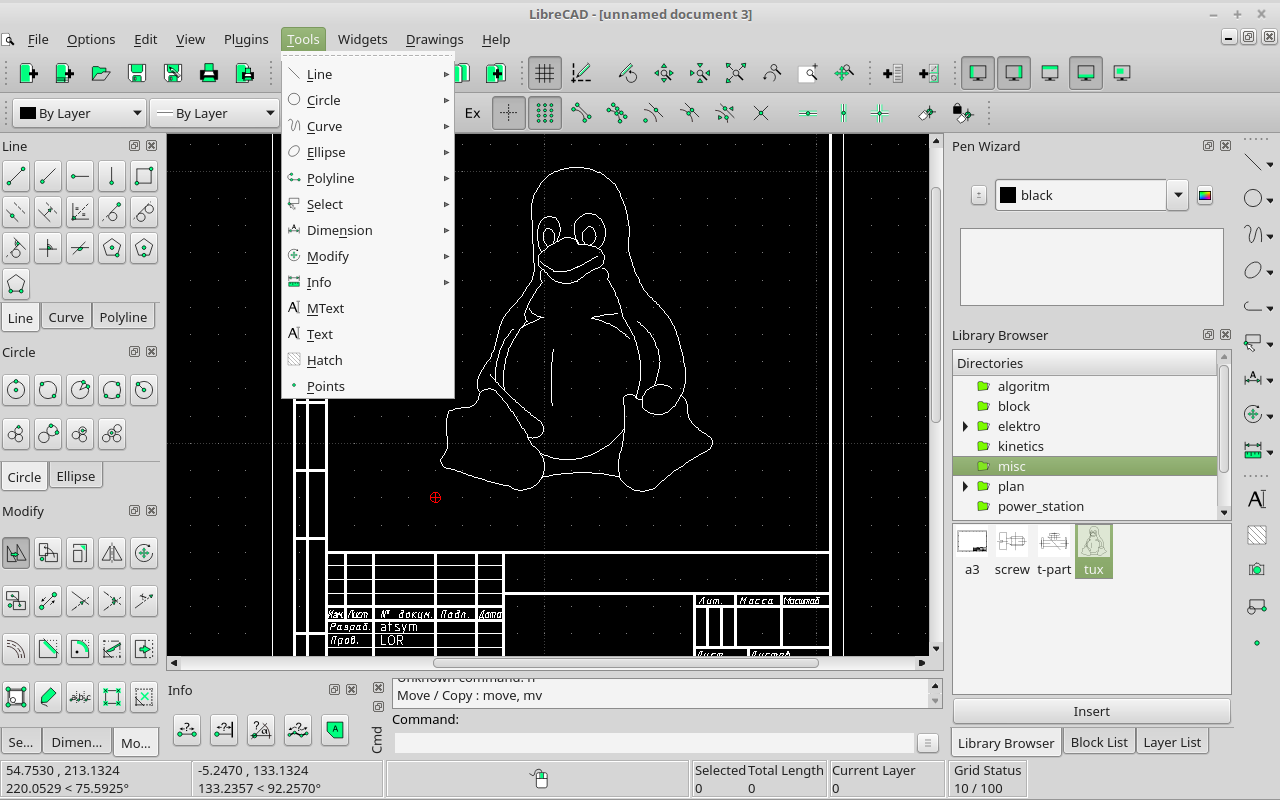Toggle Lock Relative Zero padlock button
The height and width of the screenshot is (800, 1280).
[961, 113]
